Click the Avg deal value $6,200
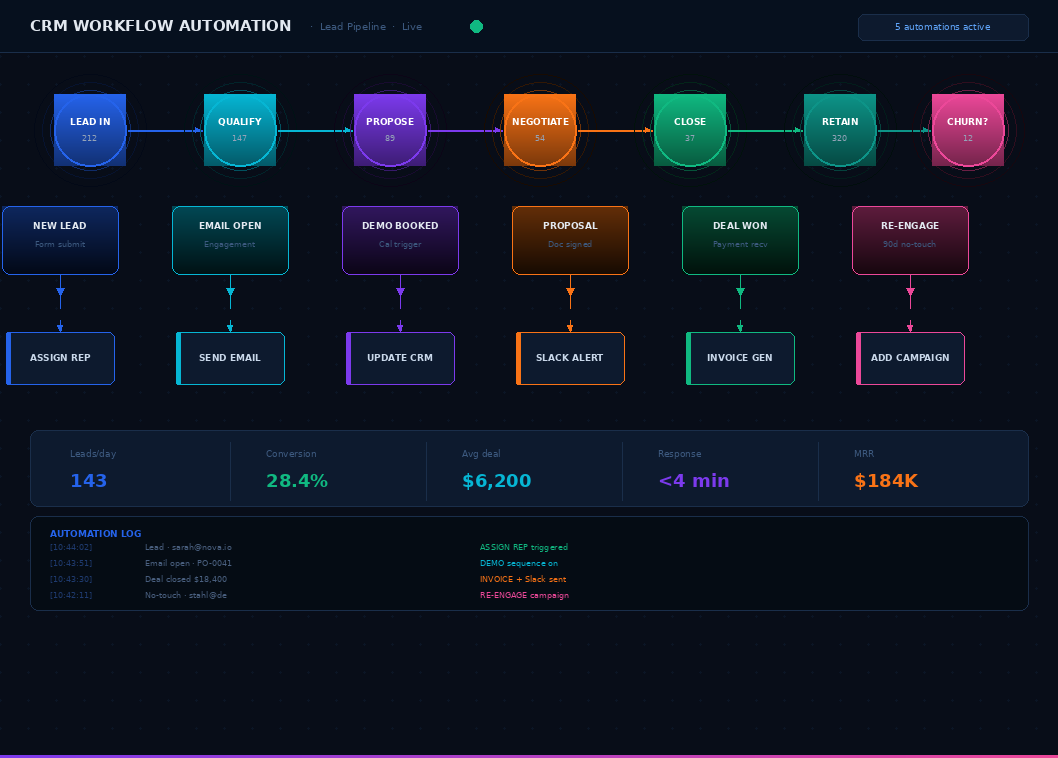 click(x=497, y=481)
